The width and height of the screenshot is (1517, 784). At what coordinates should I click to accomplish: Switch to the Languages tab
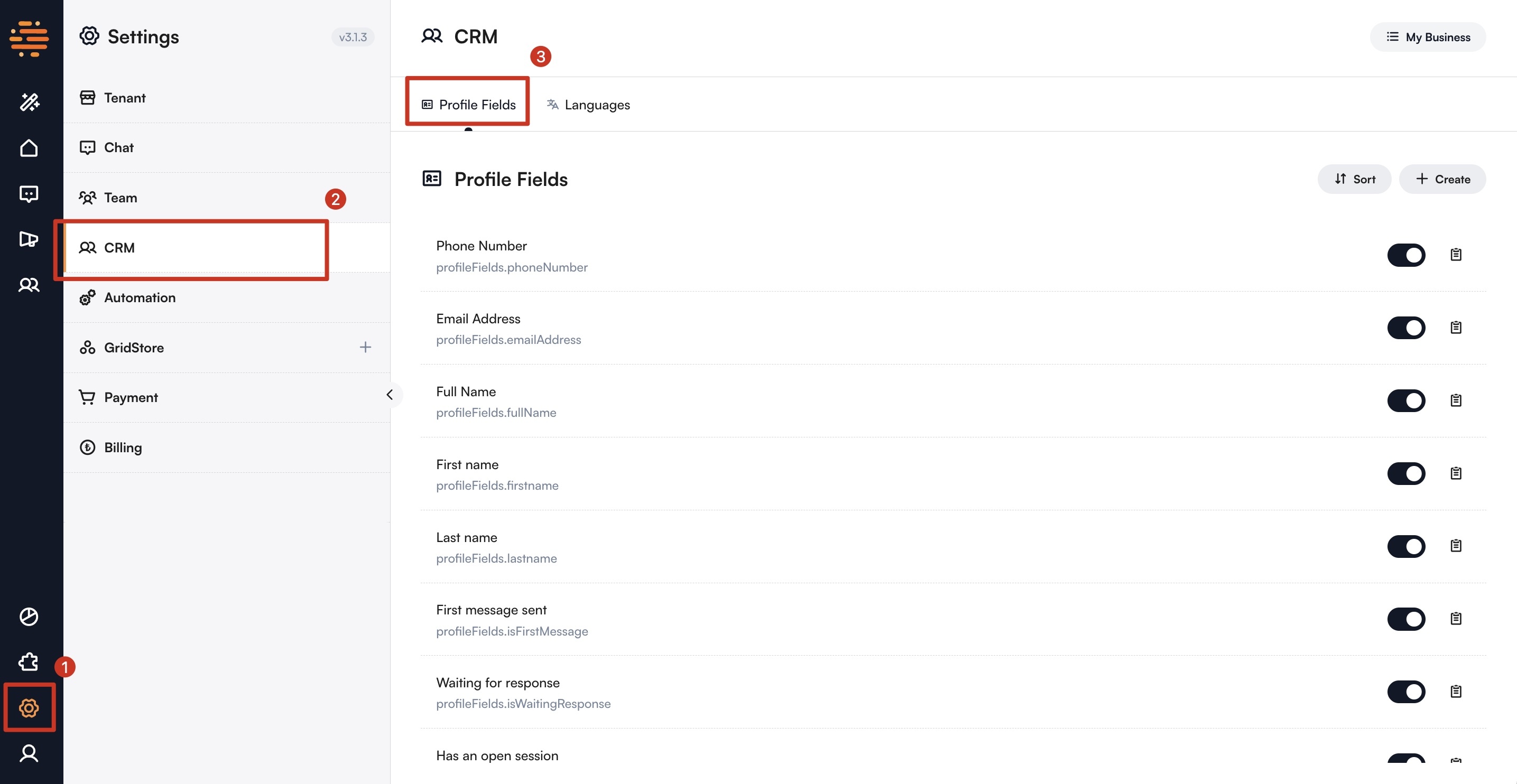(588, 105)
